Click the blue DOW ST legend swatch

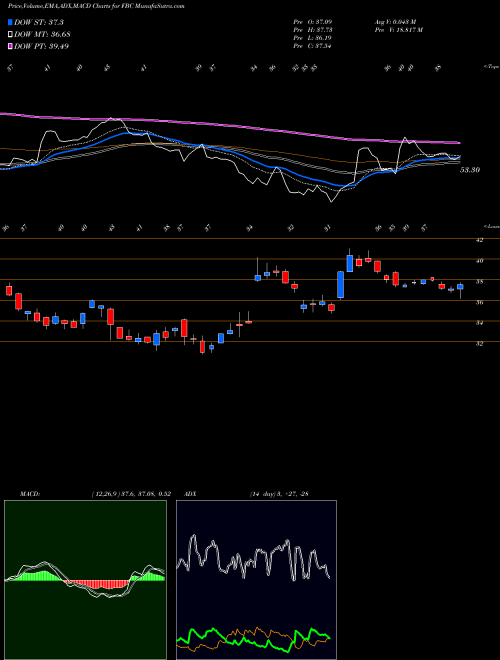point(11,22)
